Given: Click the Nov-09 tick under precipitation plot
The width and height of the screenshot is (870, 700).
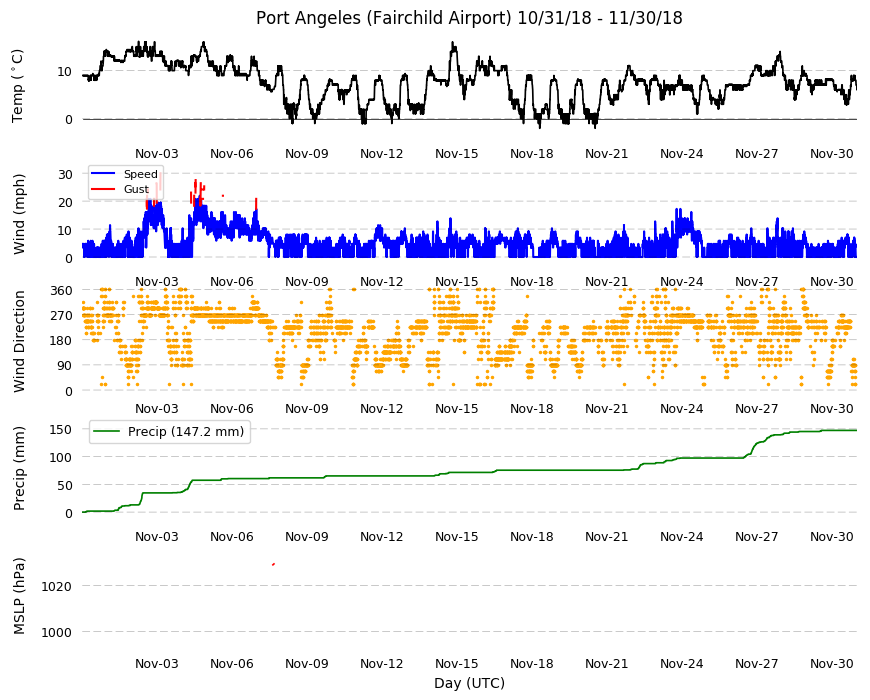Looking at the screenshot, I should pyautogui.click(x=306, y=536).
